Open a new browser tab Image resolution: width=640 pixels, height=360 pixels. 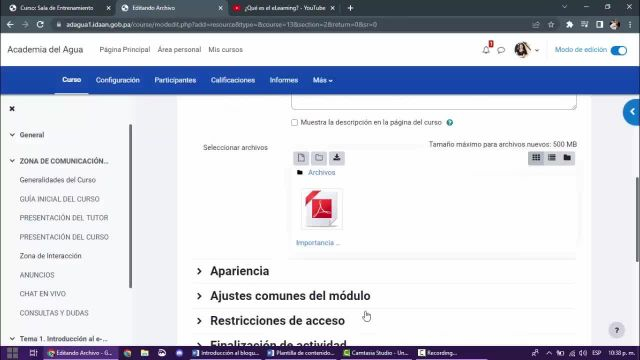[350, 8]
